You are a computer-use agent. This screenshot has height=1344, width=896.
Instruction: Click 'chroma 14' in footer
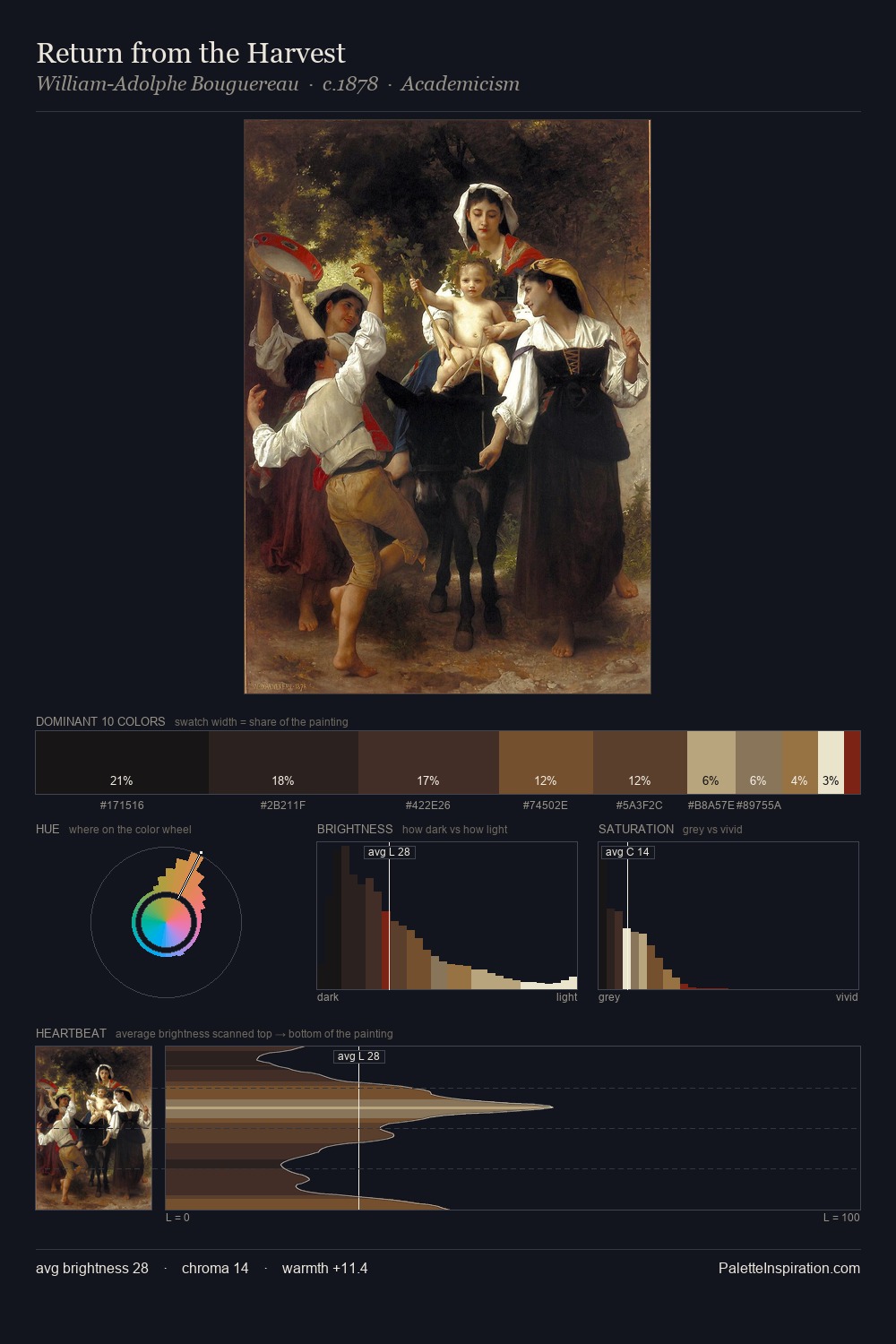pyautogui.click(x=215, y=1268)
